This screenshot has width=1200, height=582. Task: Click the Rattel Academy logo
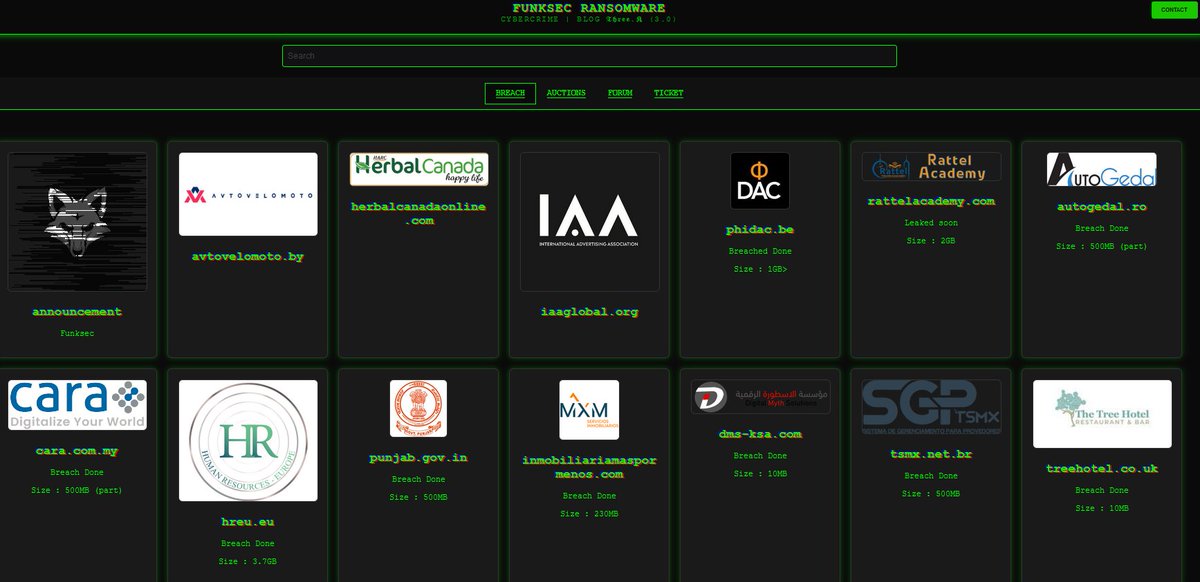click(x=931, y=167)
